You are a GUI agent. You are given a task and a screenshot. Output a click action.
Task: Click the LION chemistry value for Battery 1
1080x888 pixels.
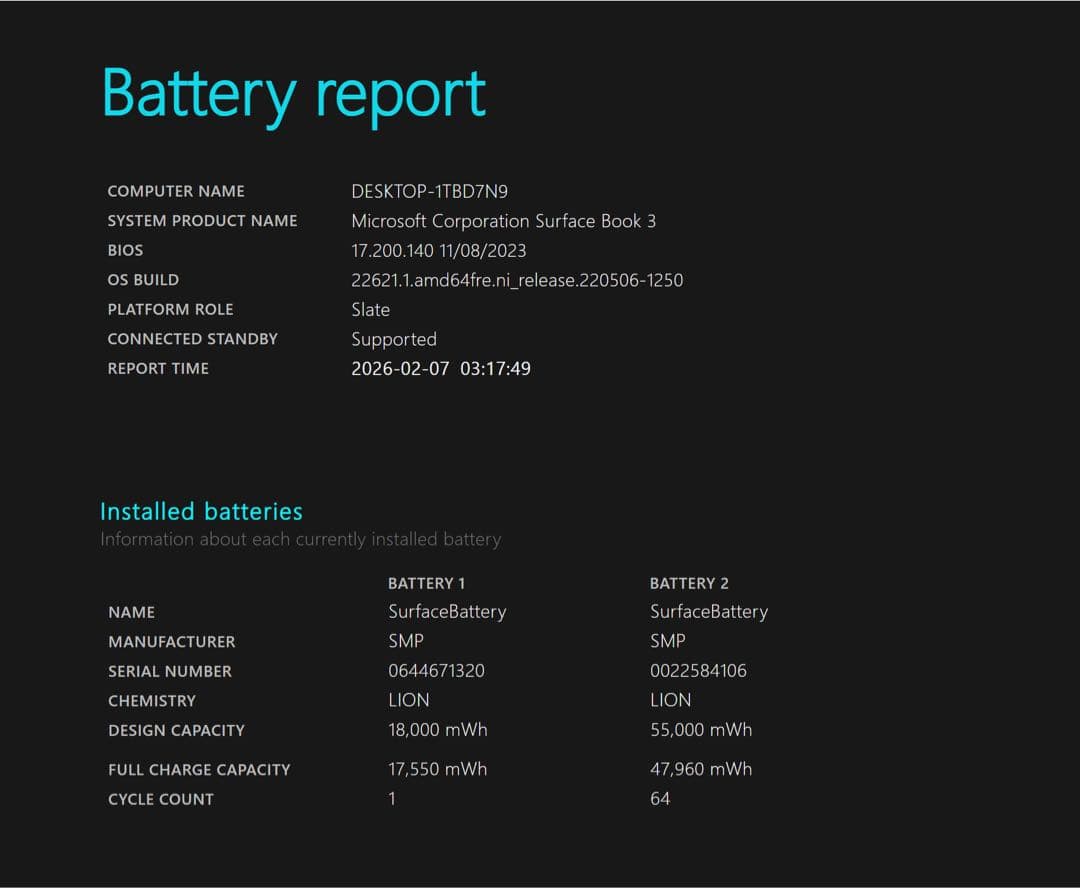pos(408,700)
